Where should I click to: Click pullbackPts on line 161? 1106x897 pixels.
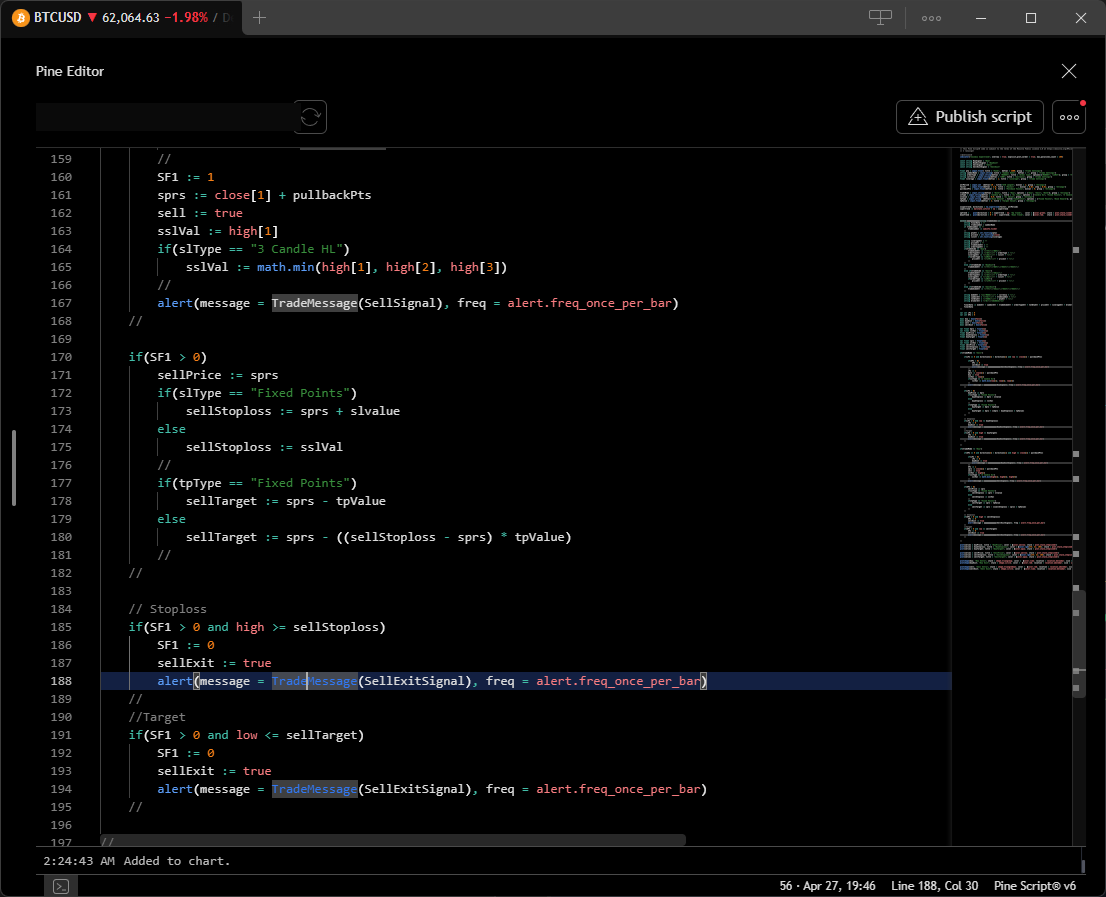point(332,195)
